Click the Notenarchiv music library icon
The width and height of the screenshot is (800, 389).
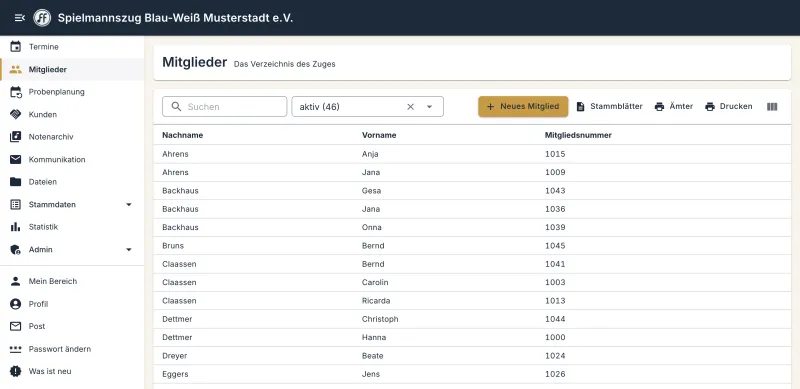tap(16, 137)
